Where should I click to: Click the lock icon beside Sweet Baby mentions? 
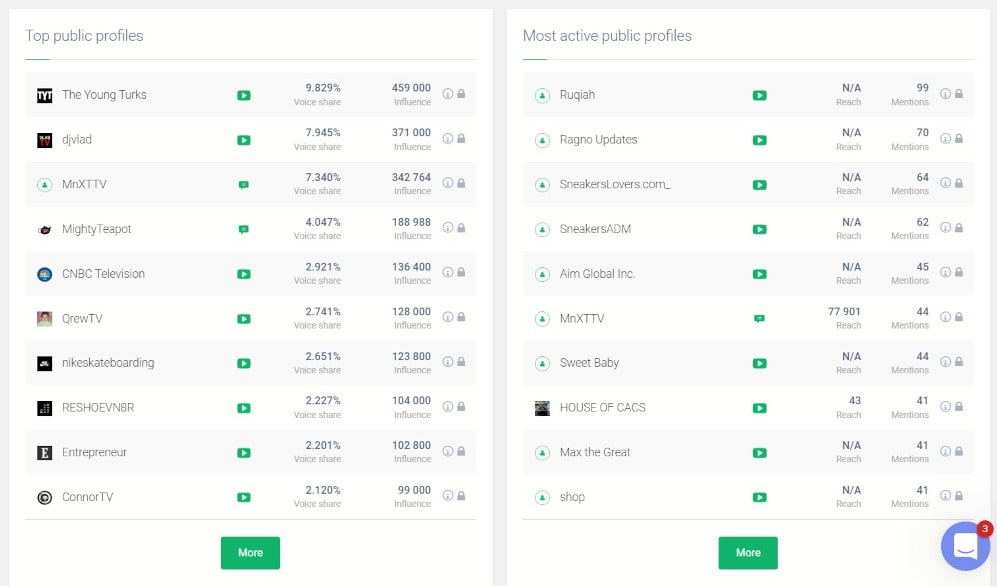click(x=957, y=363)
